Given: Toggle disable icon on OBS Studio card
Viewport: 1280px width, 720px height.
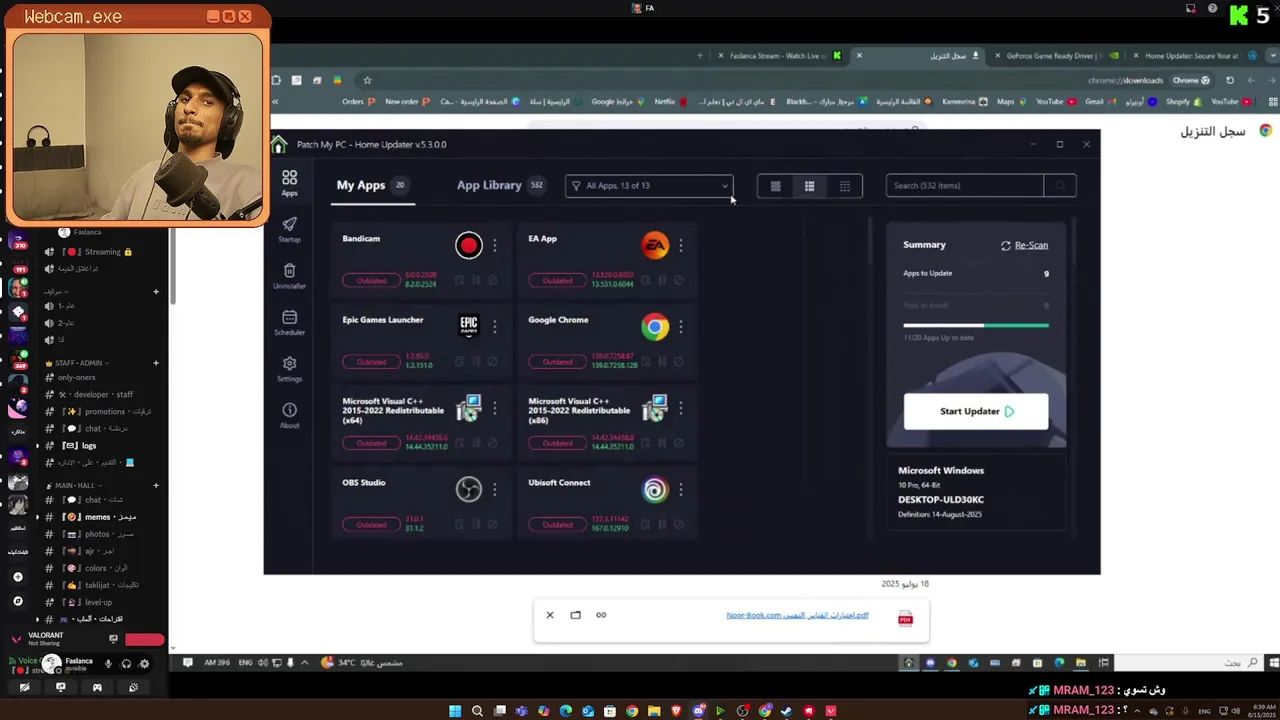Looking at the screenshot, I should (493, 525).
